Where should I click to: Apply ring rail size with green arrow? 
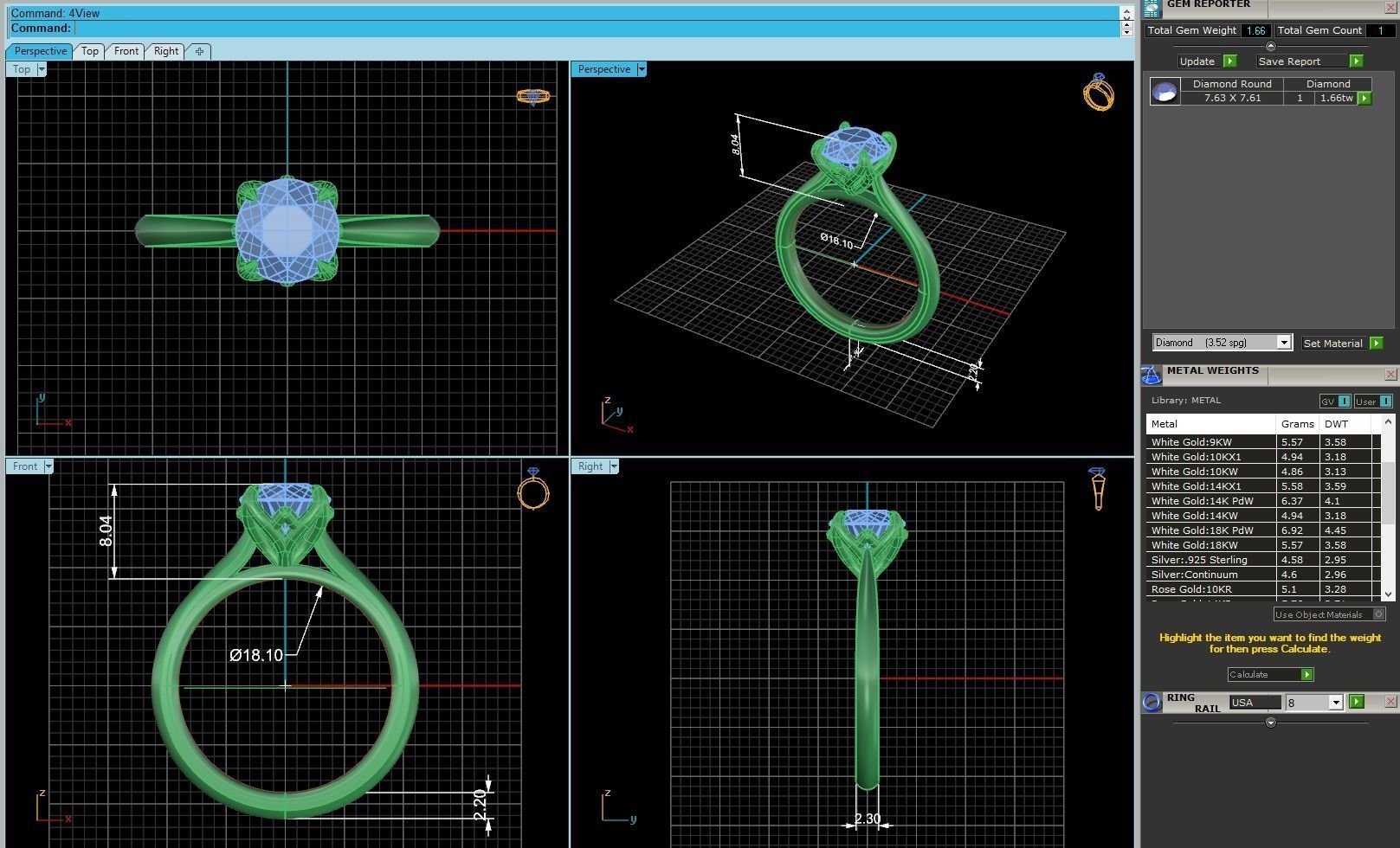pos(1357,702)
